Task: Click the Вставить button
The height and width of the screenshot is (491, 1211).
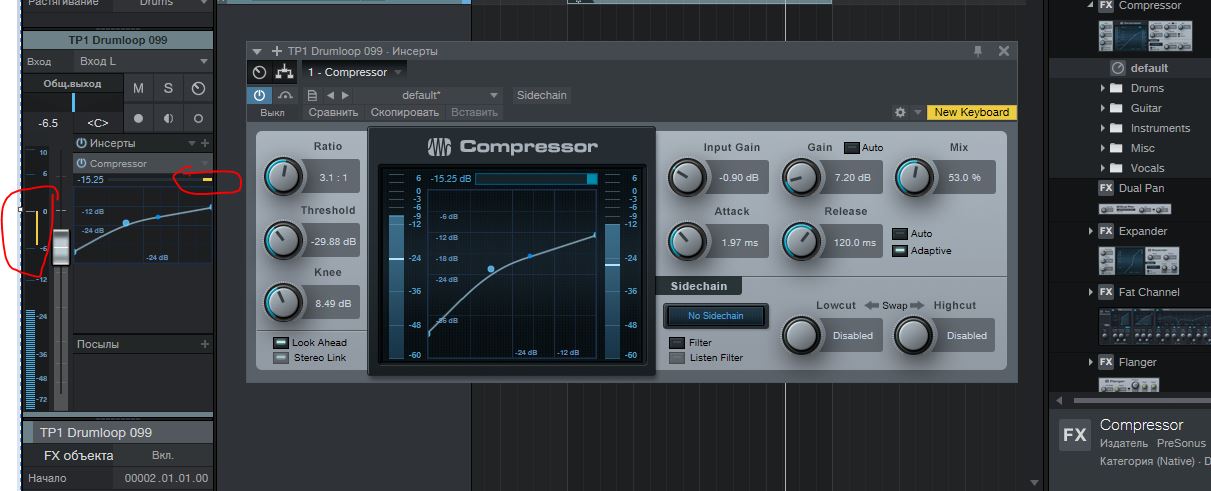Action: coord(474,113)
